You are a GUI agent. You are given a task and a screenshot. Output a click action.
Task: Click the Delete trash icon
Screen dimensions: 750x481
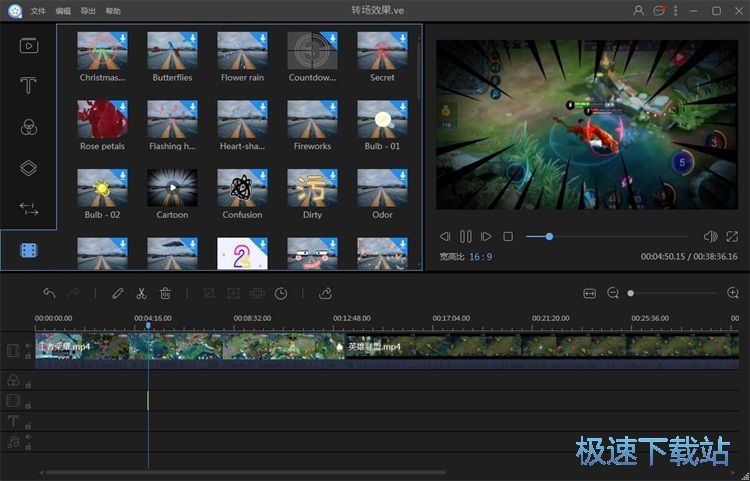(x=165, y=293)
